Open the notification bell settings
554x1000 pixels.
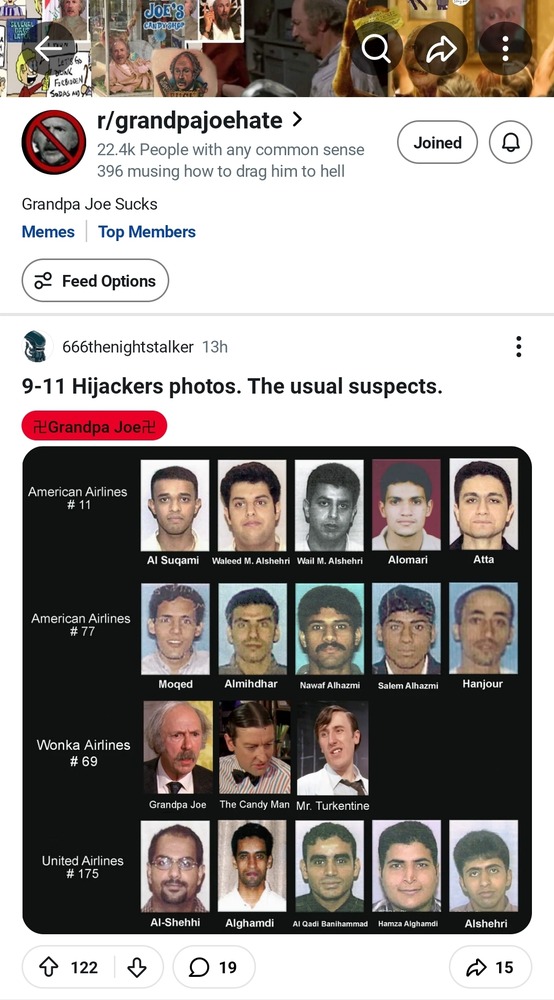pyautogui.click(x=510, y=142)
